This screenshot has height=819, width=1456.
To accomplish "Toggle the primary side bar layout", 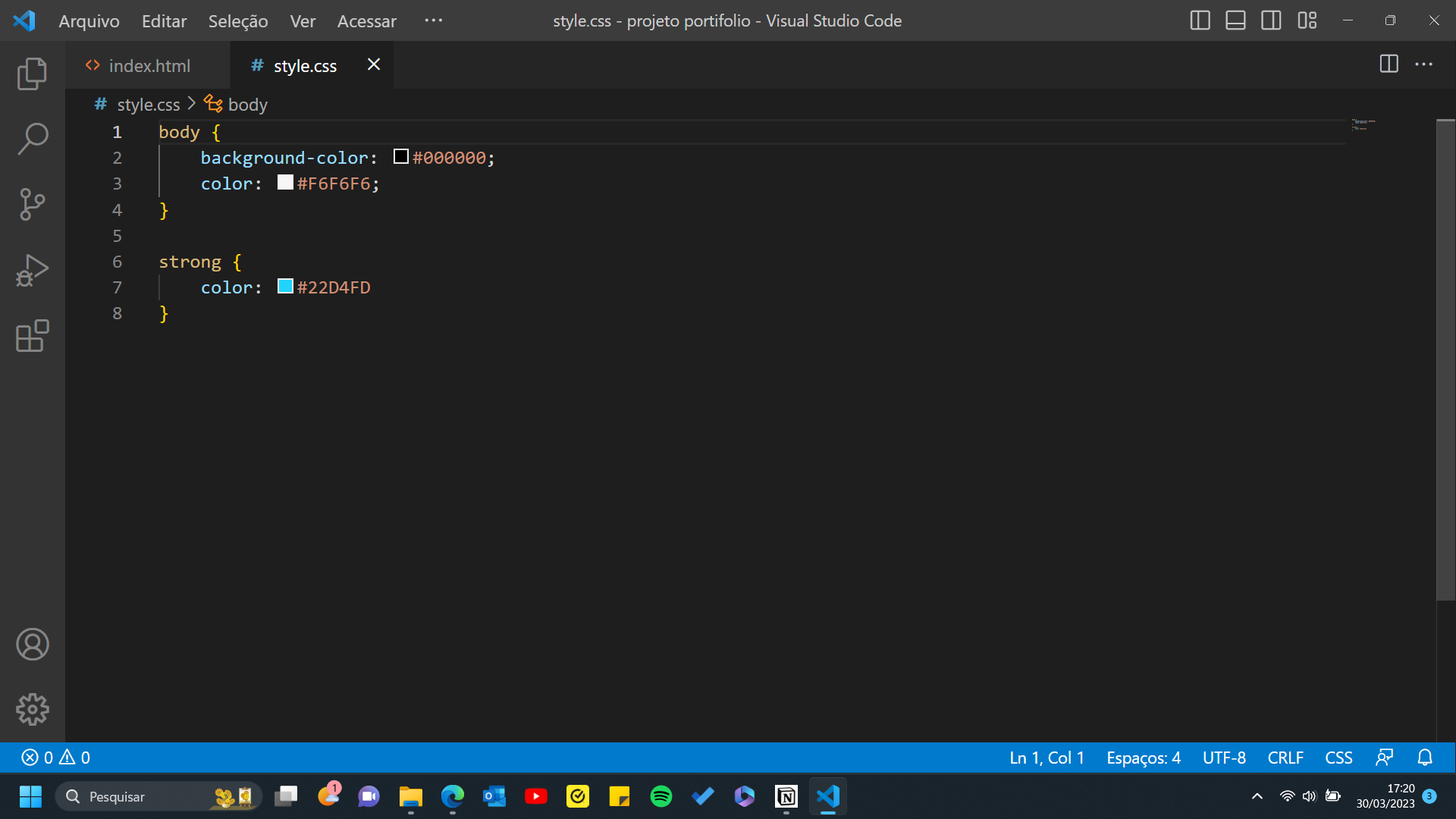I will 1200,20.
